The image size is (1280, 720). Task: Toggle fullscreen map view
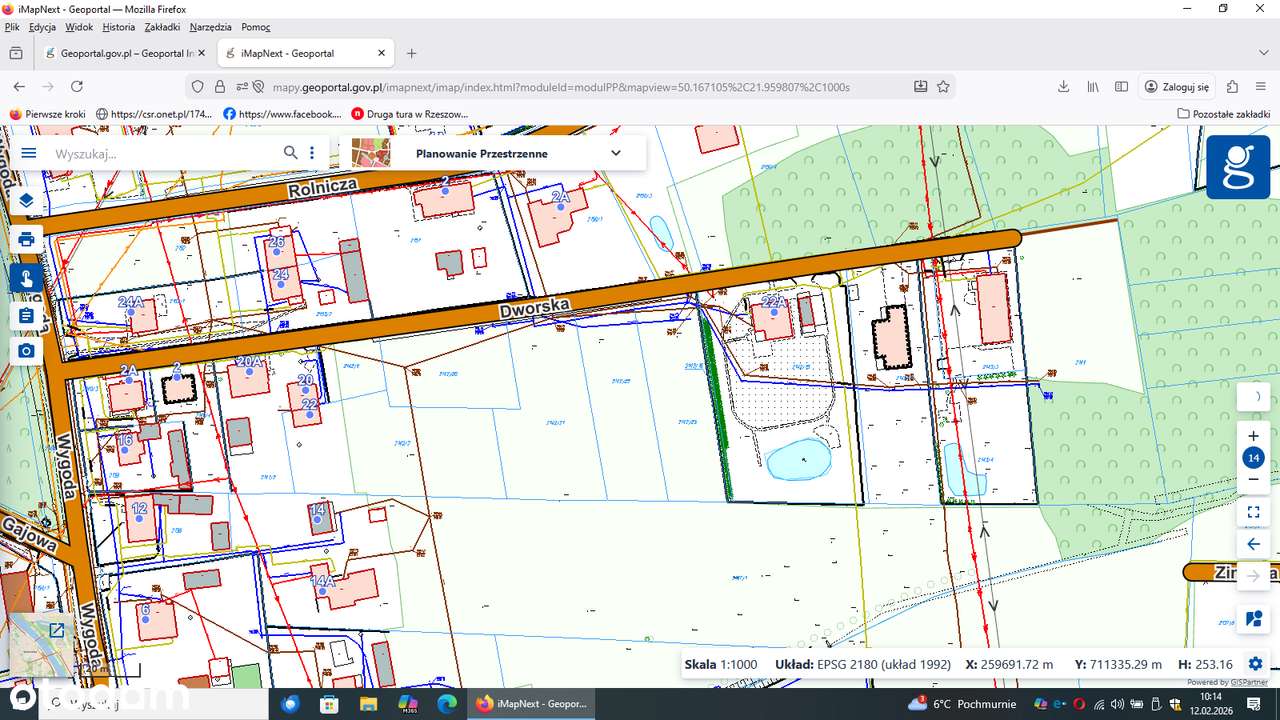(1253, 512)
